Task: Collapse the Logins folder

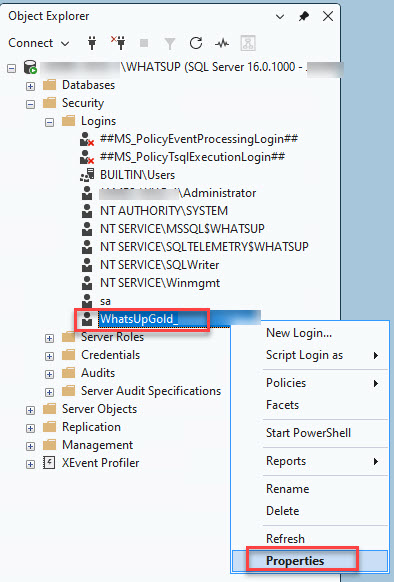Action: 49,122
